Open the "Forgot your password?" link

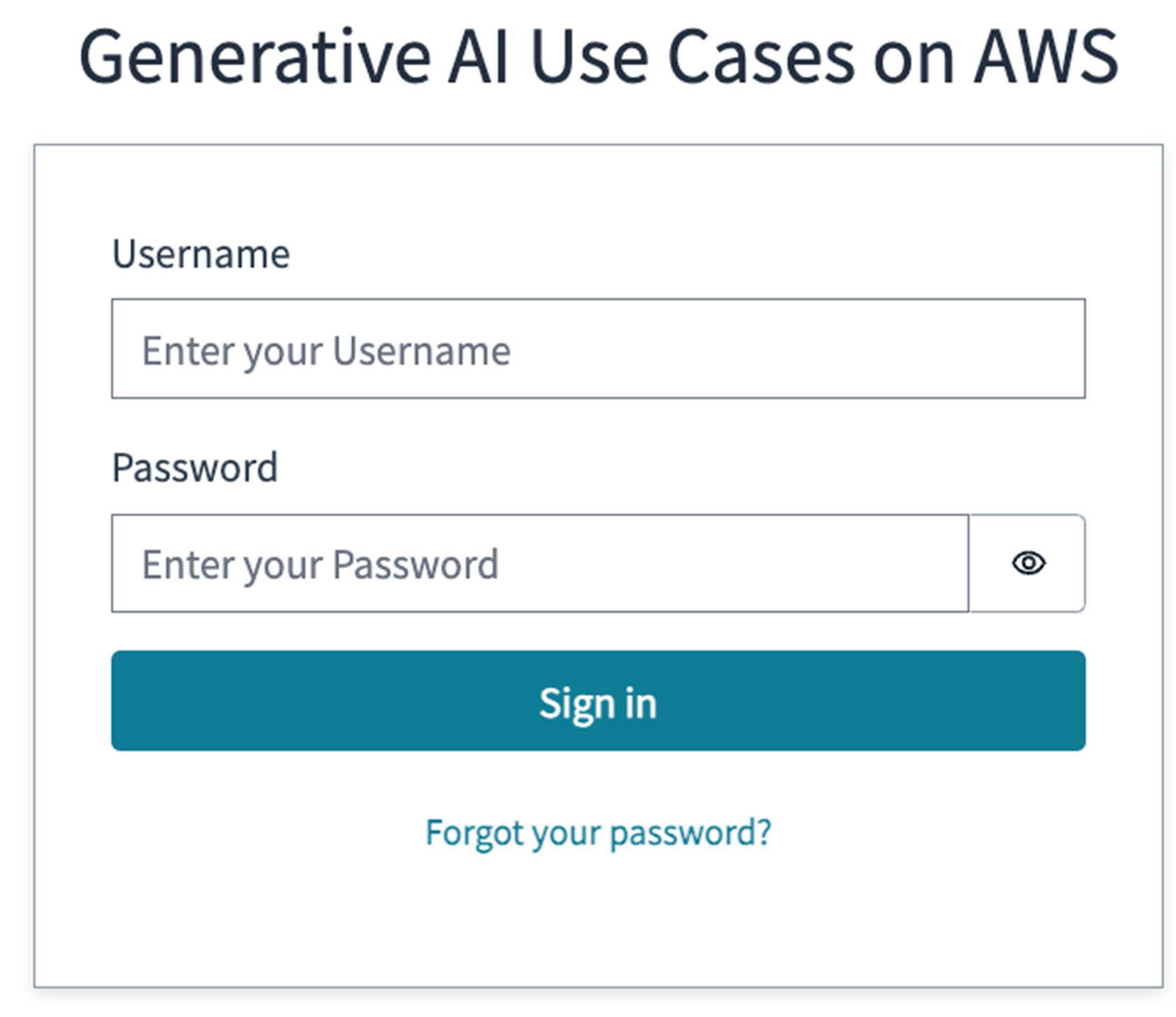(x=598, y=832)
